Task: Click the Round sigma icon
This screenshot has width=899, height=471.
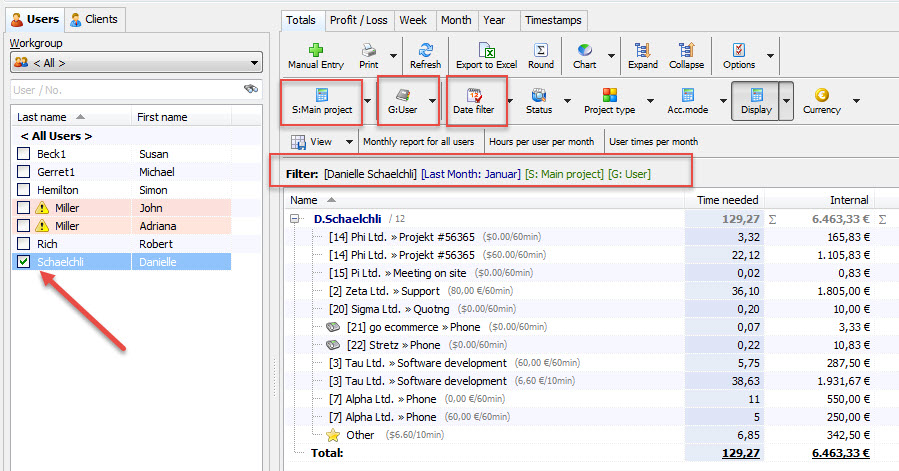Action: (x=541, y=51)
